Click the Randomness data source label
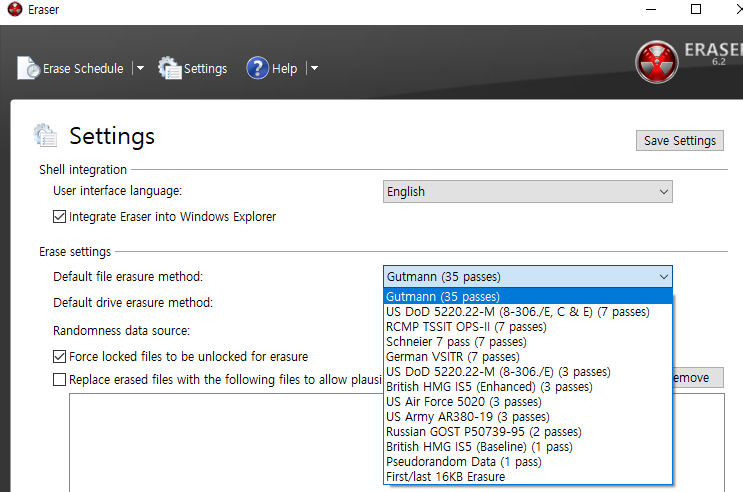The width and height of the screenshot is (743, 492). click(x=121, y=330)
